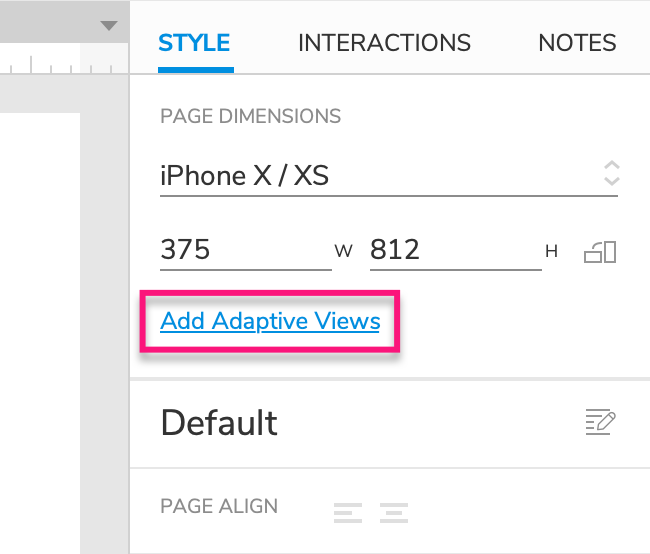
Task: Align page to the left
Action: tap(348, 513)
